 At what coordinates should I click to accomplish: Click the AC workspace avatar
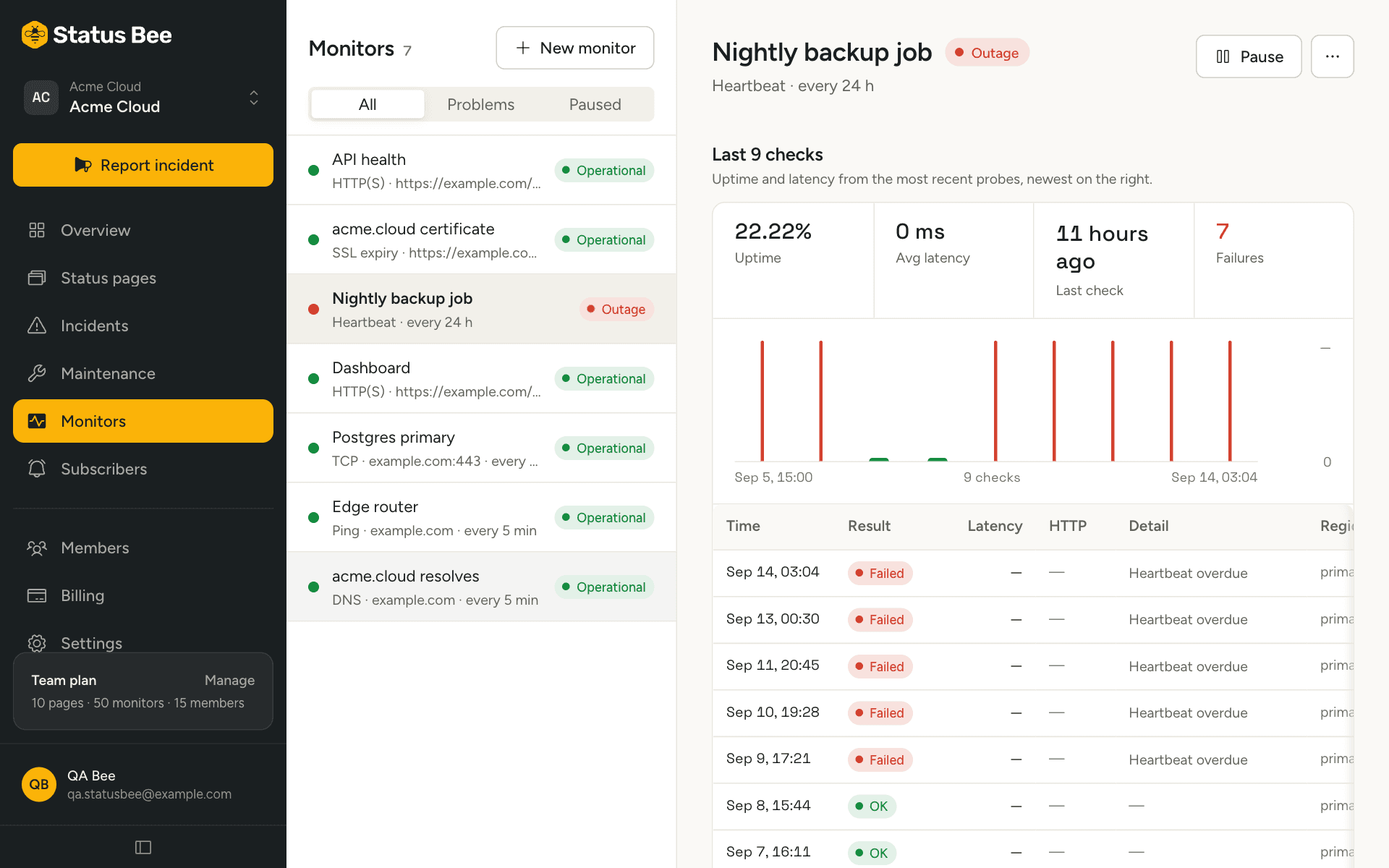click(x=41, y=97)
